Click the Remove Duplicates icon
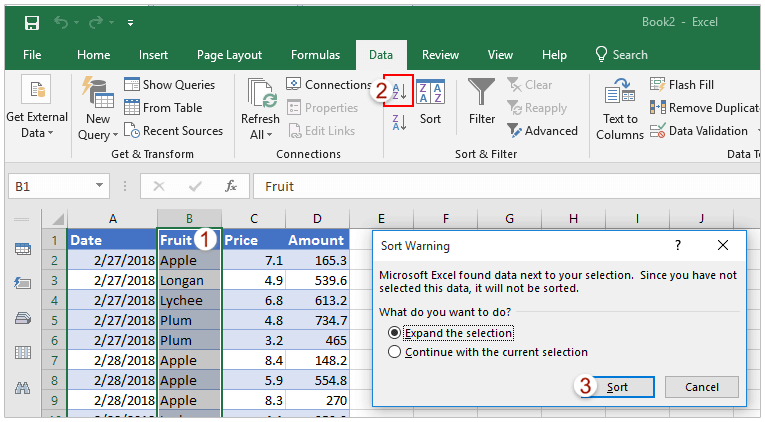765x422 pixels. [658, 107]
